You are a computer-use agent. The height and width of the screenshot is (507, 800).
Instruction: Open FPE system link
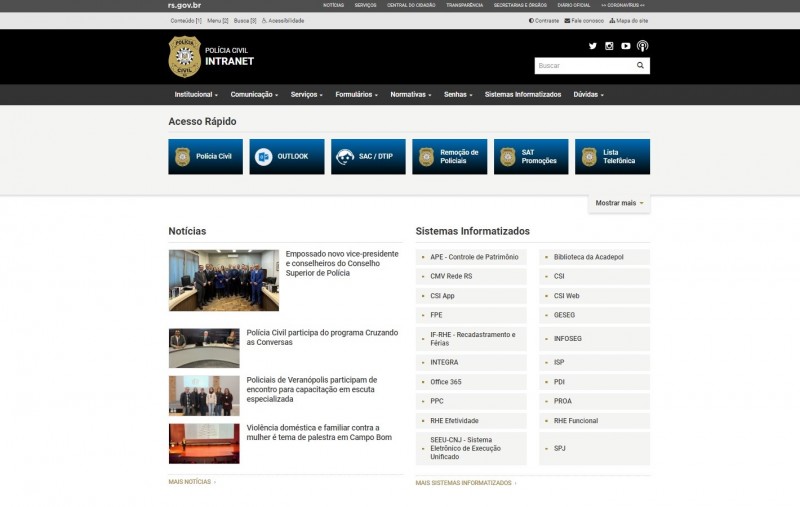tap(471, 315)
